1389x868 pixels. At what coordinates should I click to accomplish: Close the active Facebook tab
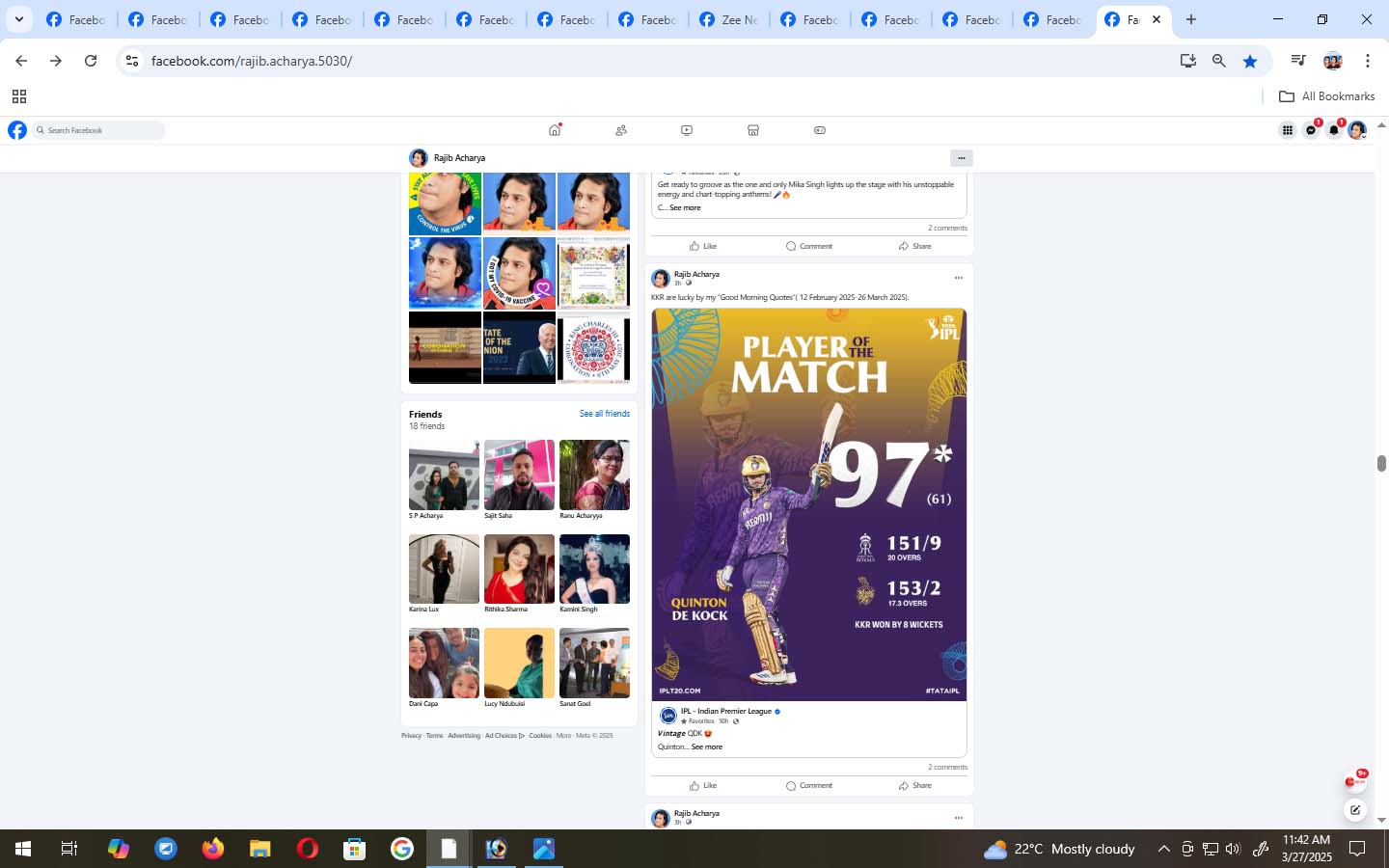click(x=1157, y=19)
